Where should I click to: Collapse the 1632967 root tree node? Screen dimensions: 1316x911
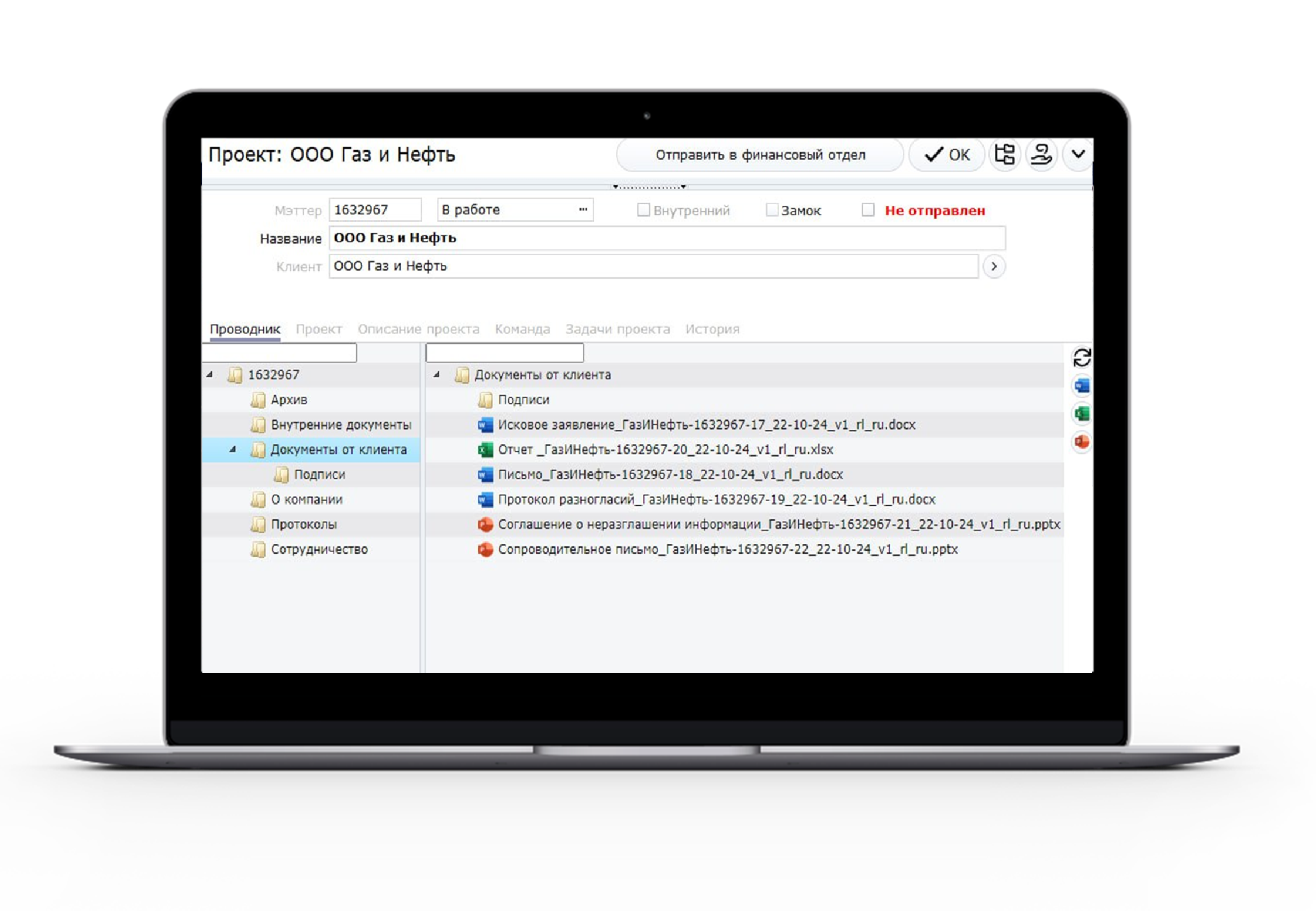tap(210, 375)
